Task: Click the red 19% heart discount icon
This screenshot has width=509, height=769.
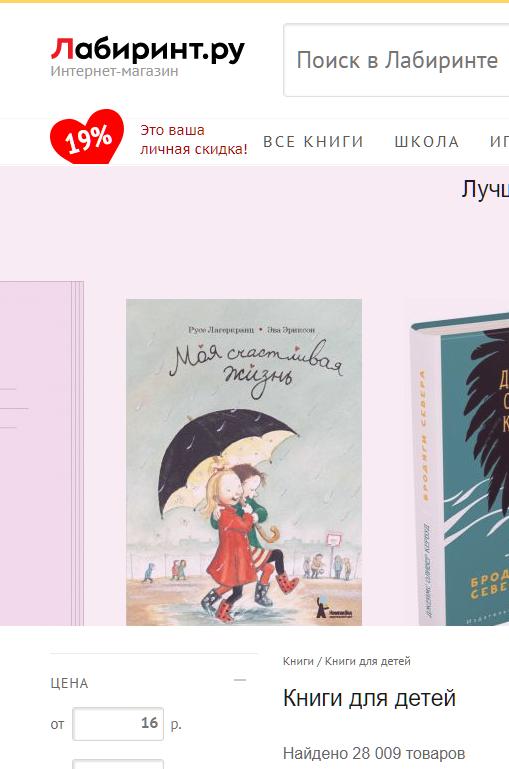Action: tap(87, 137)
